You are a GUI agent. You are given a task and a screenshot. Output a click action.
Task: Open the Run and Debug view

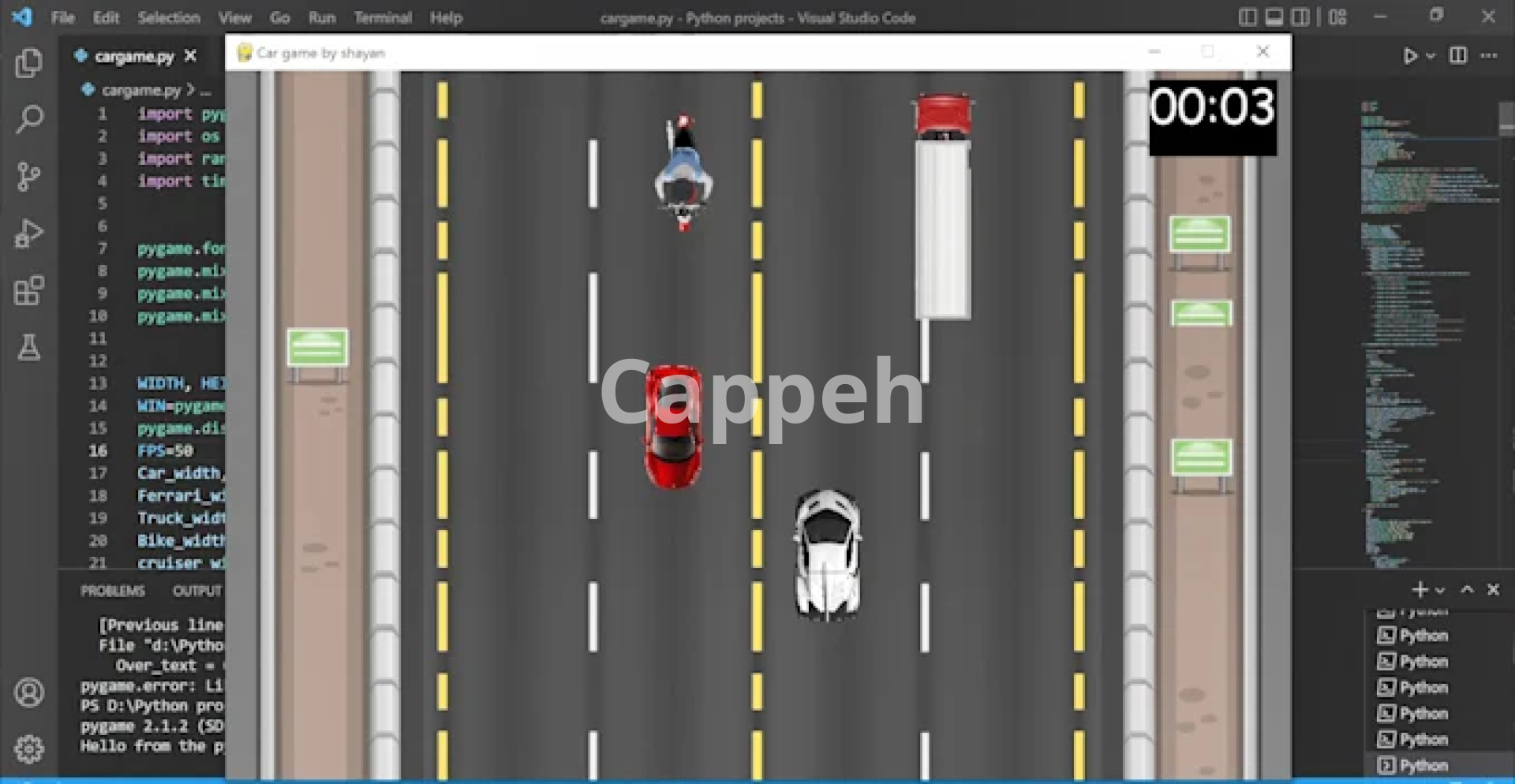point(29,233)
